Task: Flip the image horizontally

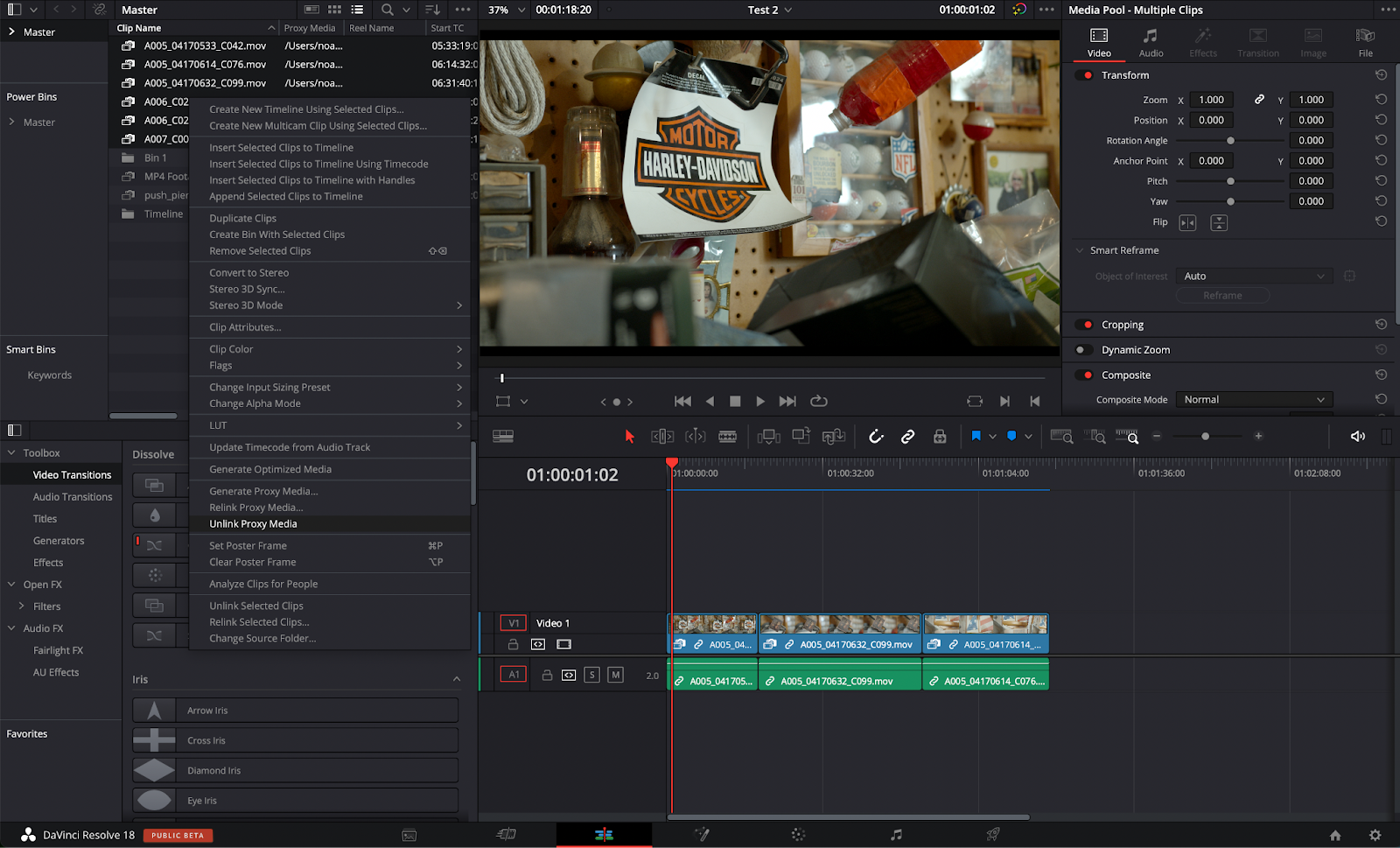Action: (x=1187, y=223)
